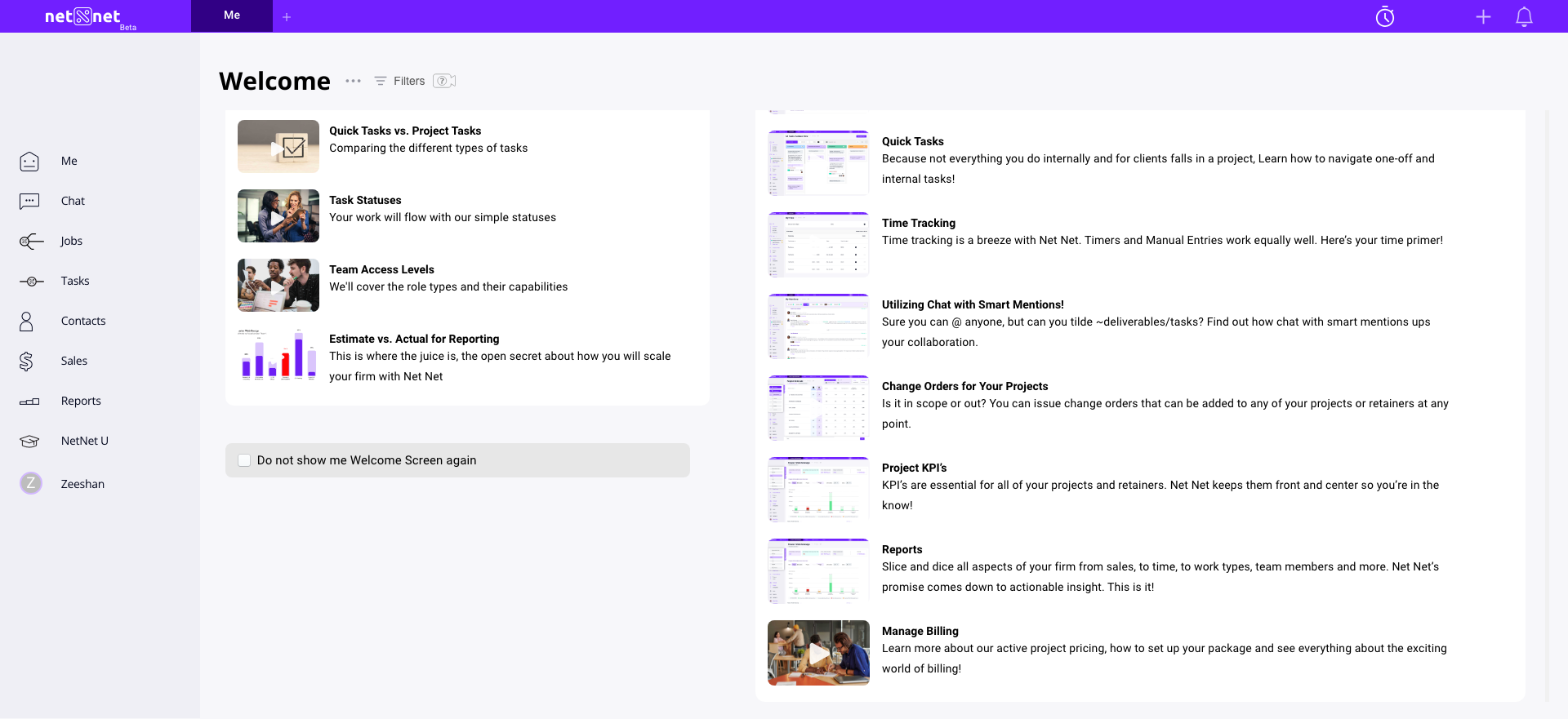Viewport: 1568px width, 719px height.
Task: Click the Zeeshan avatar
Action: tap(31, 484)
